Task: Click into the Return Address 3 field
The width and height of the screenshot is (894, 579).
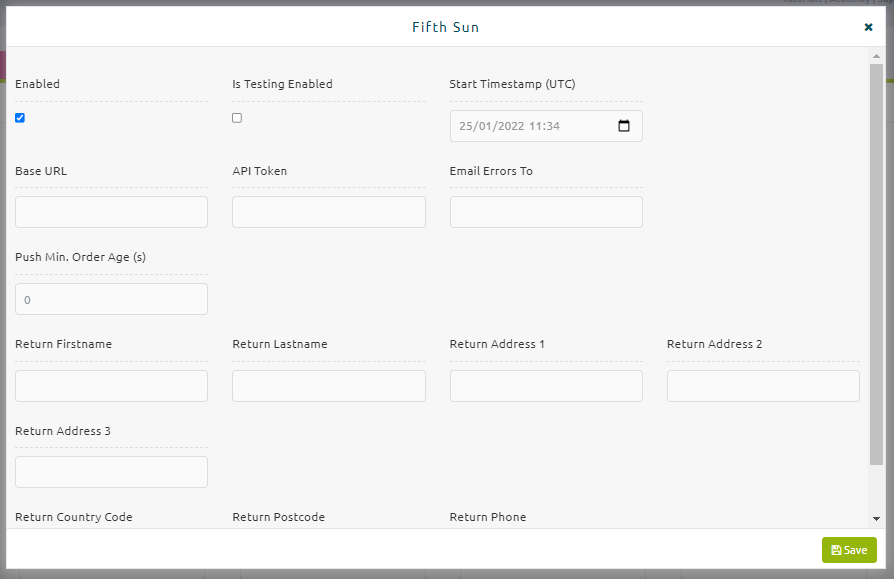Action: pos(111,472)
